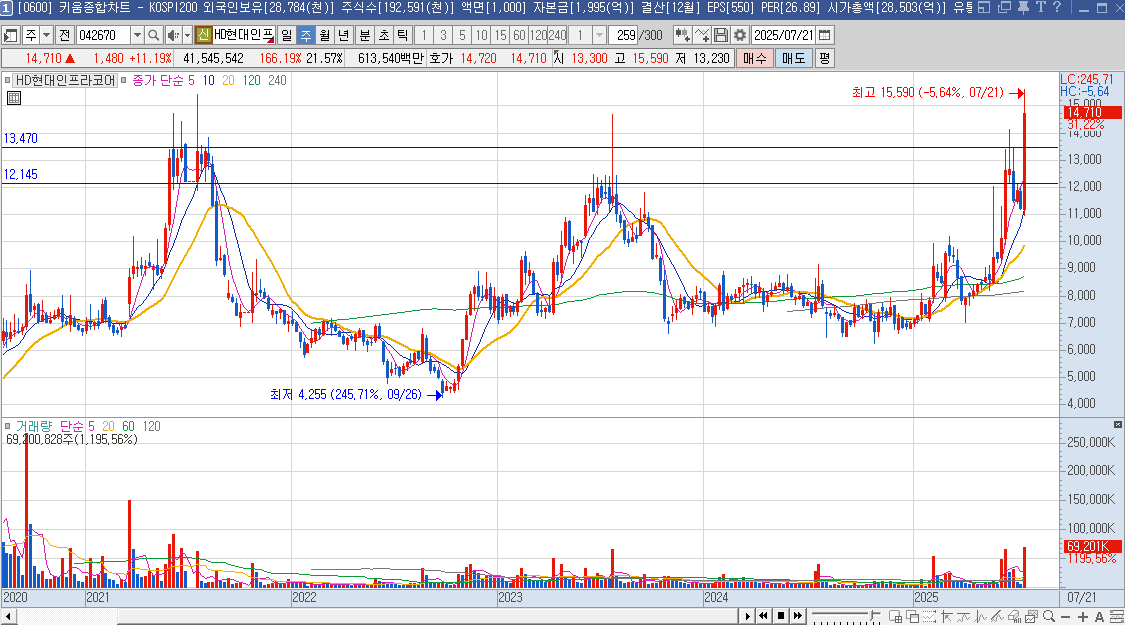Open the calendar date picker icon
This screenshot has width=1125, height=625.
[825, 35]
